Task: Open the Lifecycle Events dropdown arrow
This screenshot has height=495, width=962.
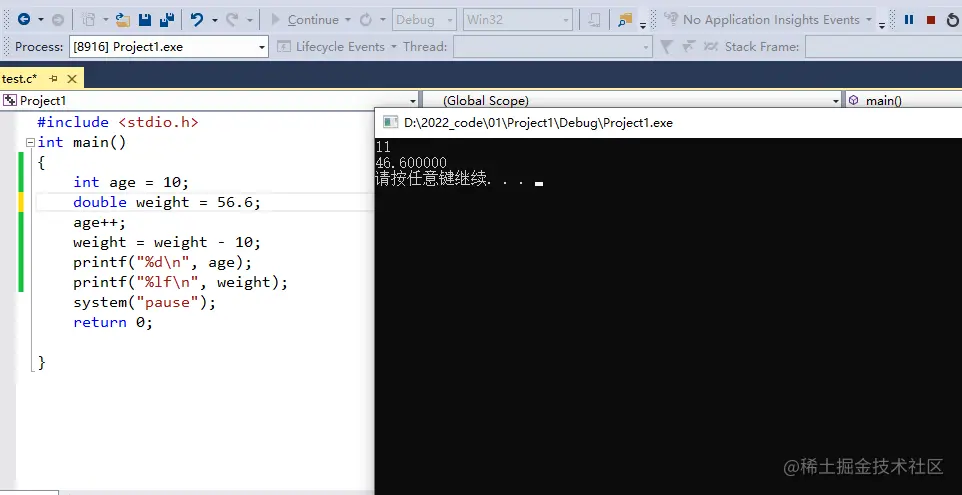Action: 392,47
